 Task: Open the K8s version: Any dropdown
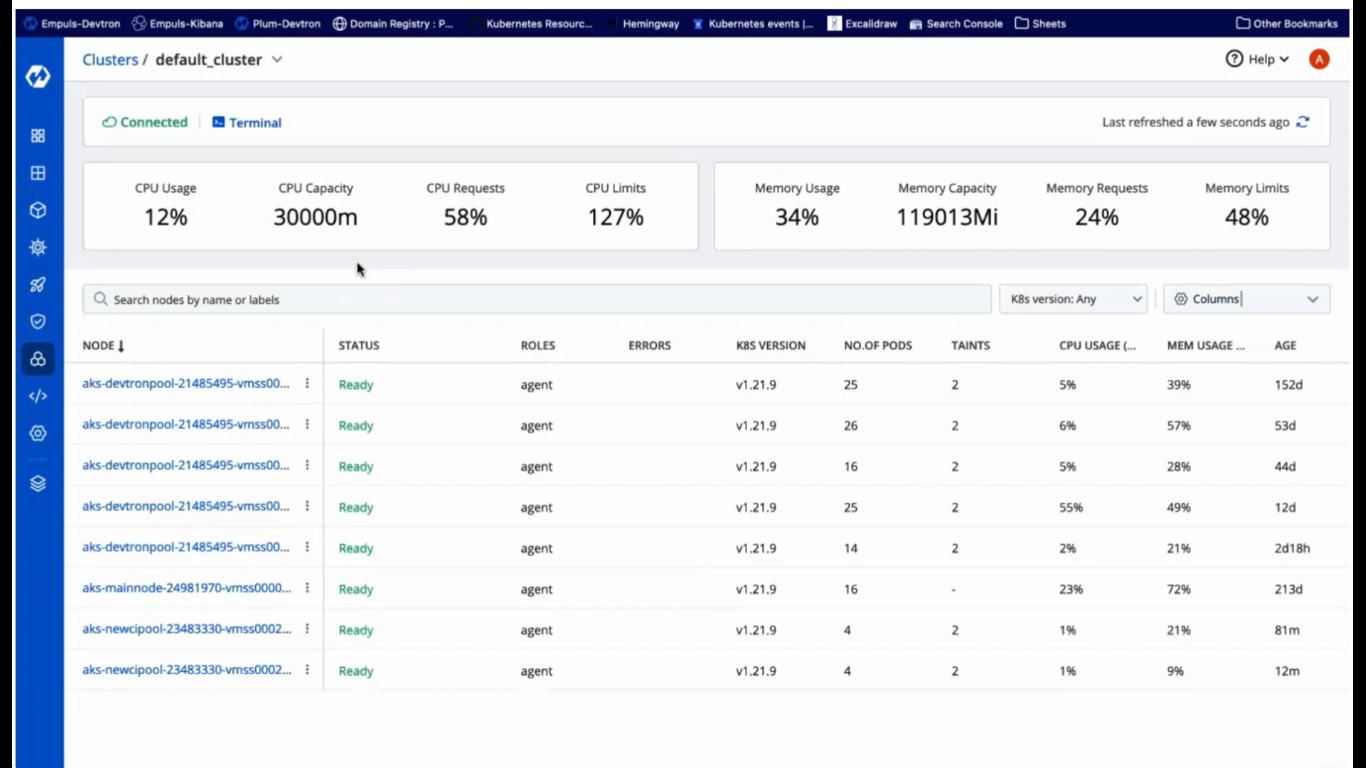point(1073,299)
